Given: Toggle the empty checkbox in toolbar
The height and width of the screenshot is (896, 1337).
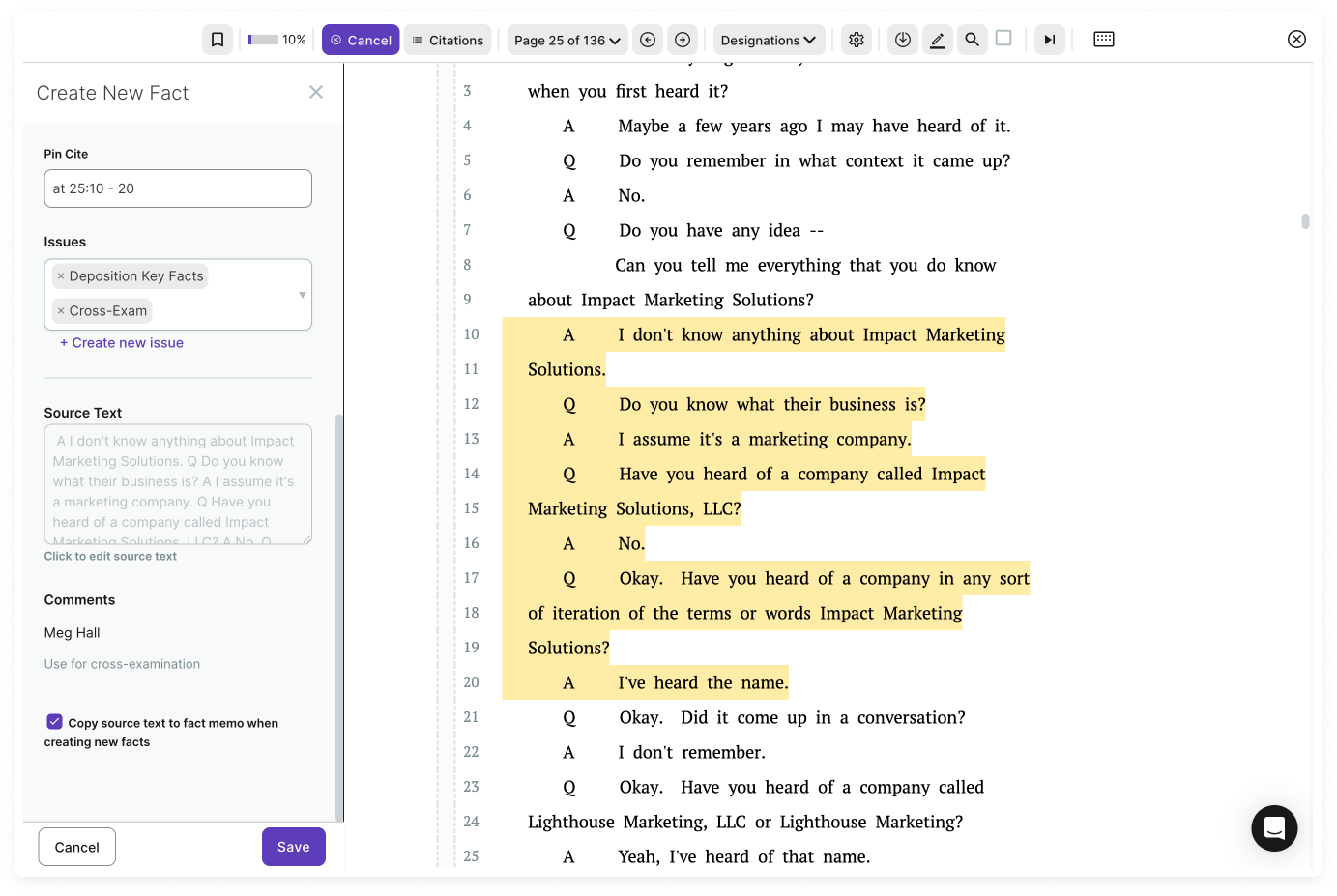Looking at the screenshot, I should coord(1003,39).
